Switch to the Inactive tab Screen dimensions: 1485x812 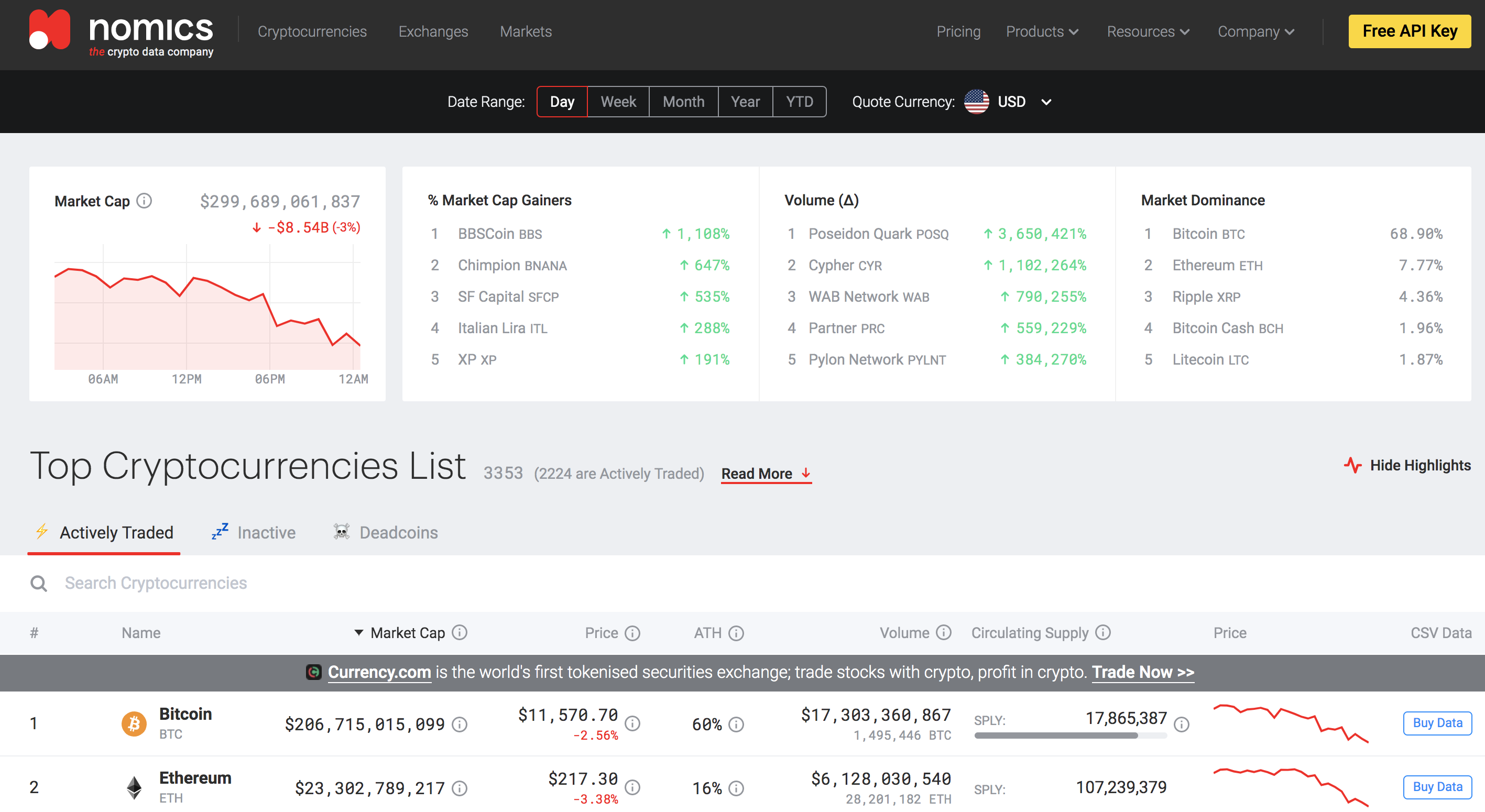254,532
